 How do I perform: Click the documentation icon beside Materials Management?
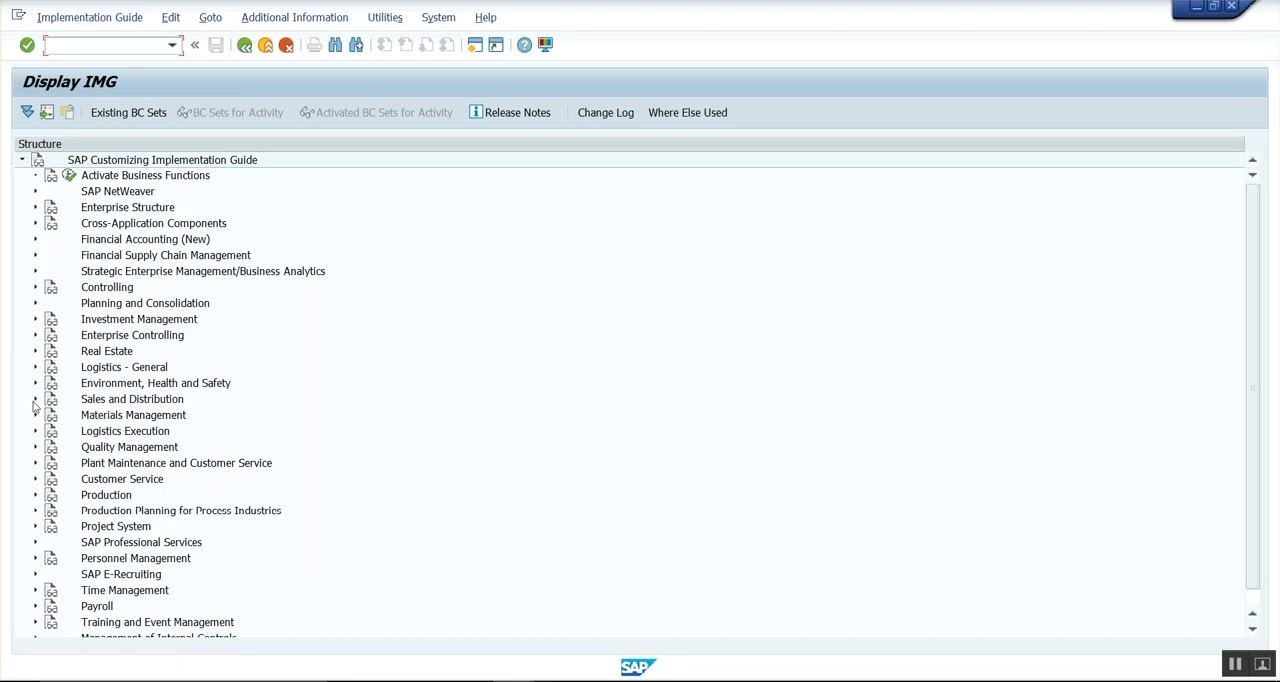51,415
